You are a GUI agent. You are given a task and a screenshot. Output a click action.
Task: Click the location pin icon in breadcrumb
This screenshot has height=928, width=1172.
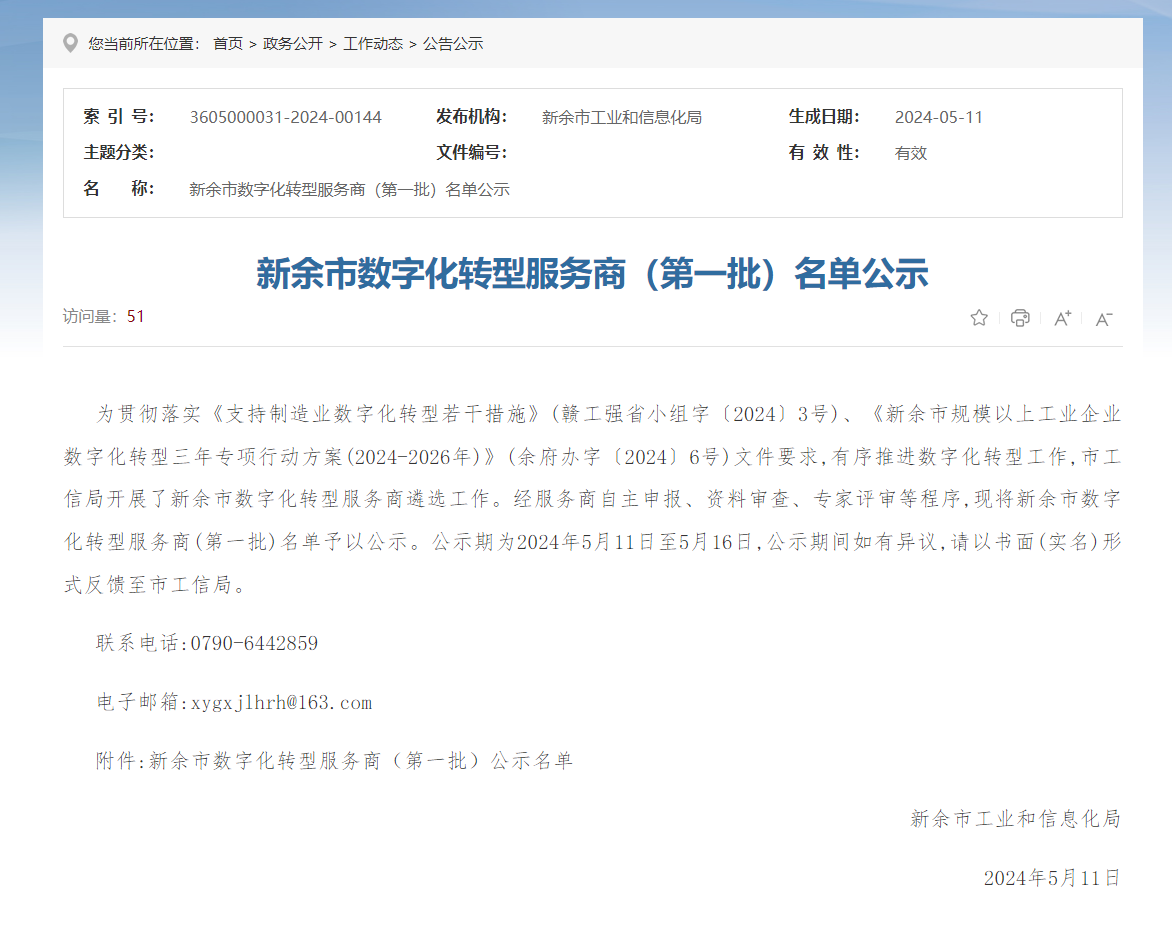70,43
